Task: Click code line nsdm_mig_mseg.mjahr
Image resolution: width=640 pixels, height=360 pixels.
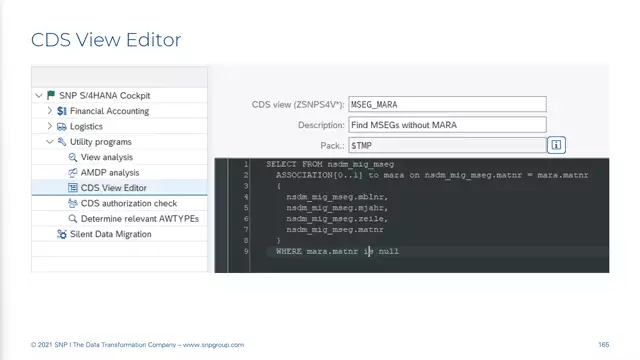Action: [x=337, y=208]
